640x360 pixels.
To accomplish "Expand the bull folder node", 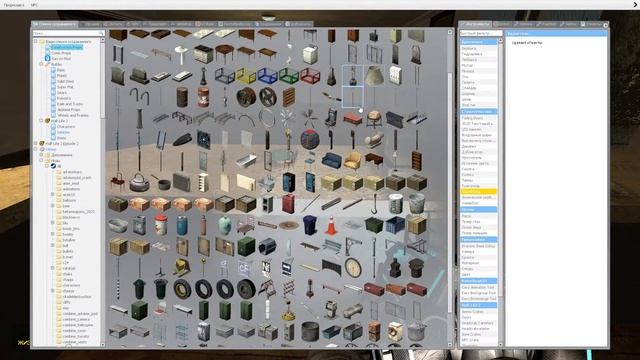I will click(53, 246).
